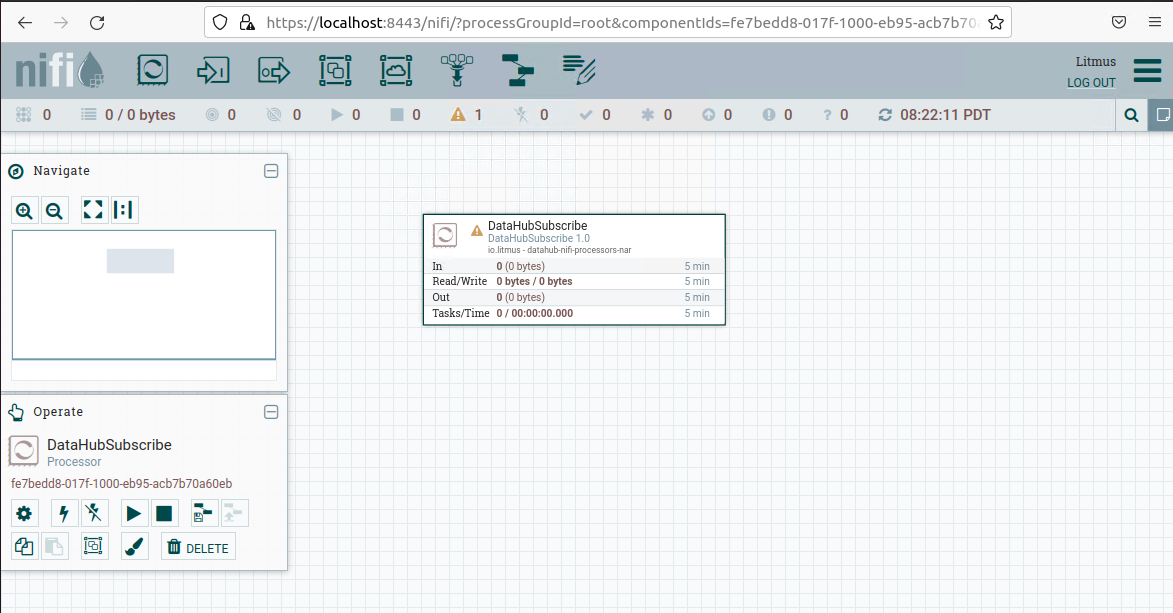This screenshot has width=1173, height=613.
Task: Click the Save to Pocket icon
Action: 1119,22
